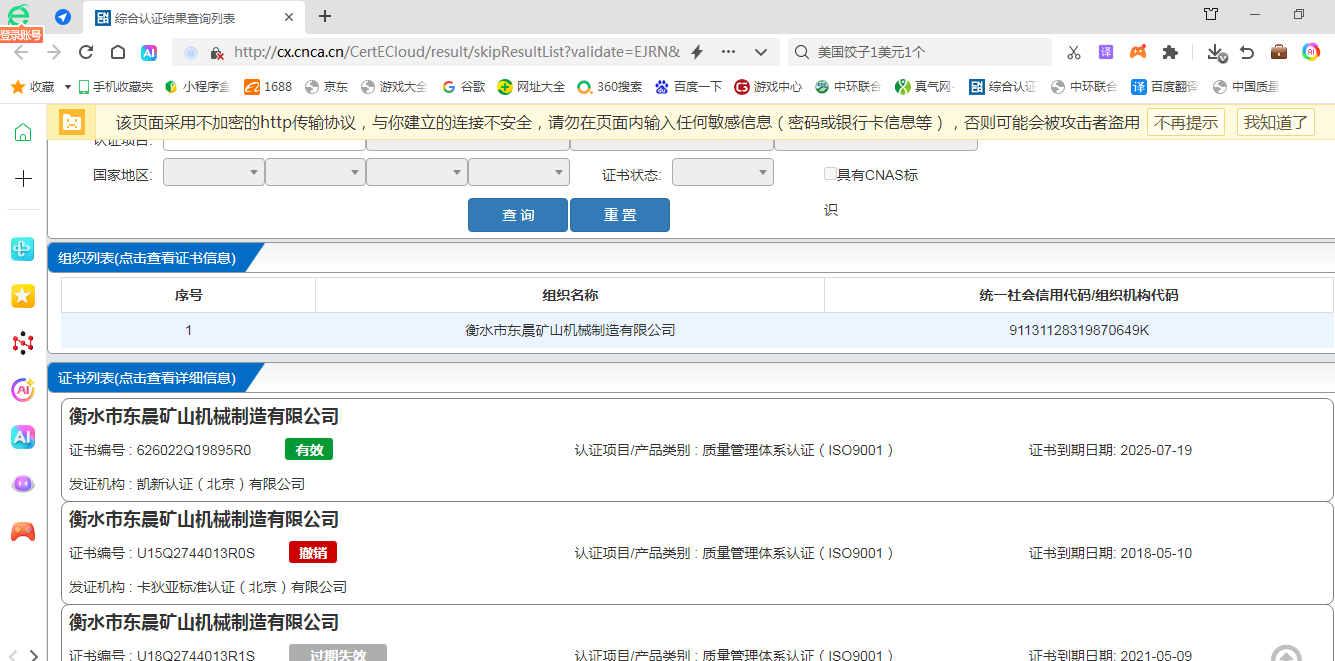Open the first 国家地区 dropdown

[213, 173]
